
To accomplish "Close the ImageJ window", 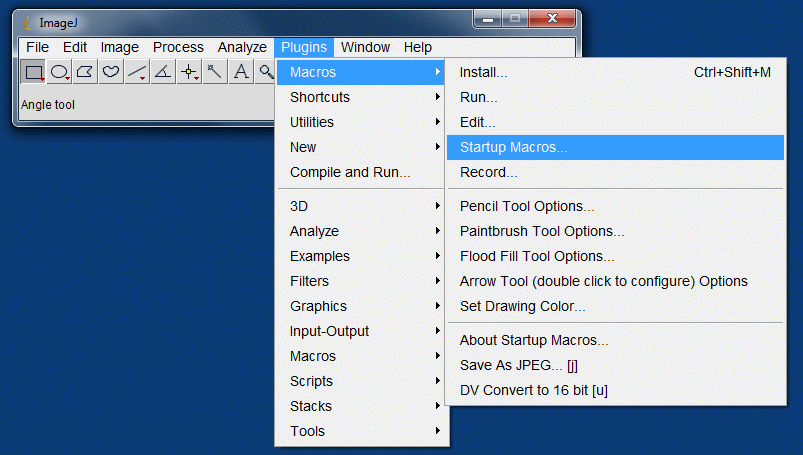I will point(552,19).
